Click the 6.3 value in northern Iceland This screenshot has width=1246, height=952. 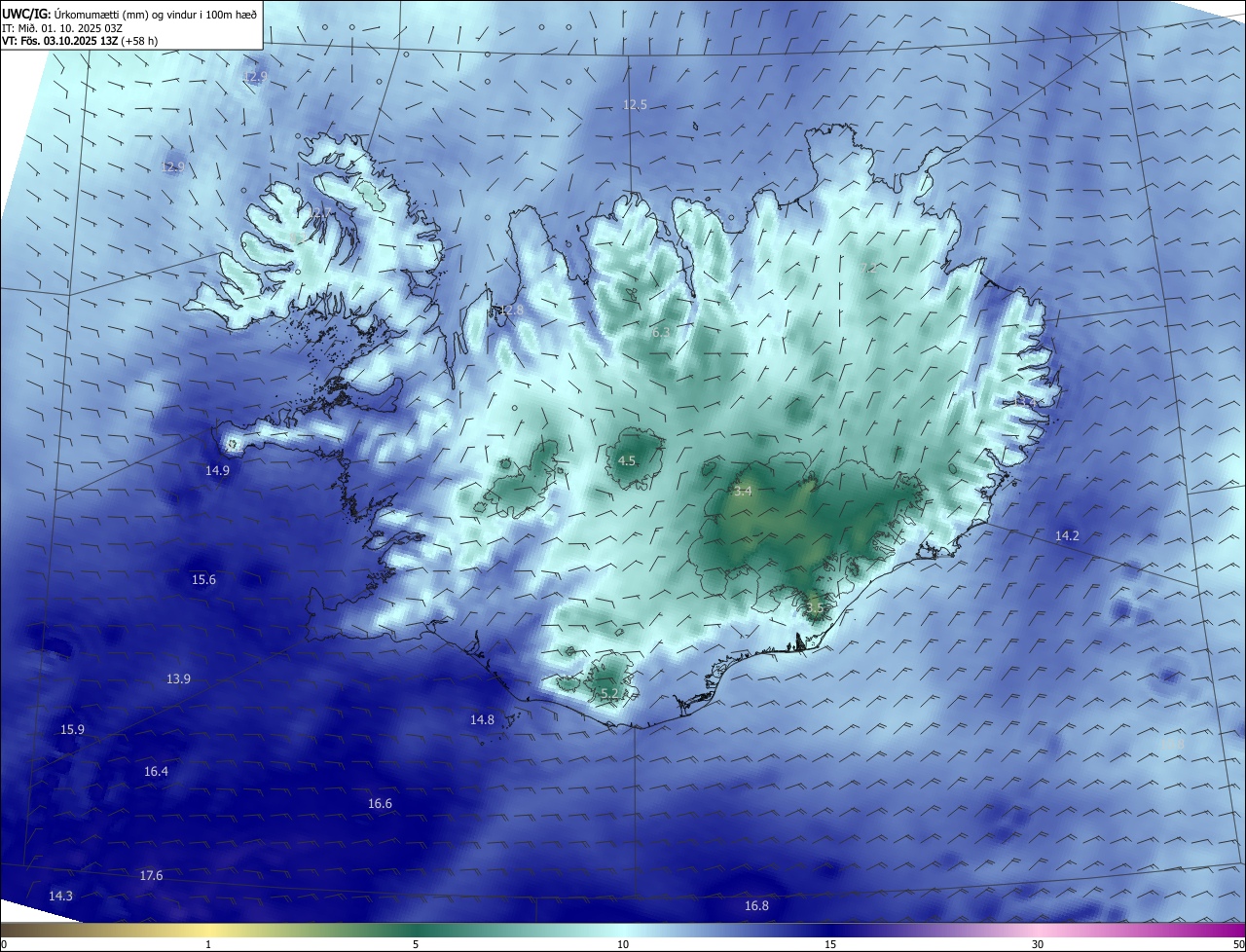click(661, 333)
